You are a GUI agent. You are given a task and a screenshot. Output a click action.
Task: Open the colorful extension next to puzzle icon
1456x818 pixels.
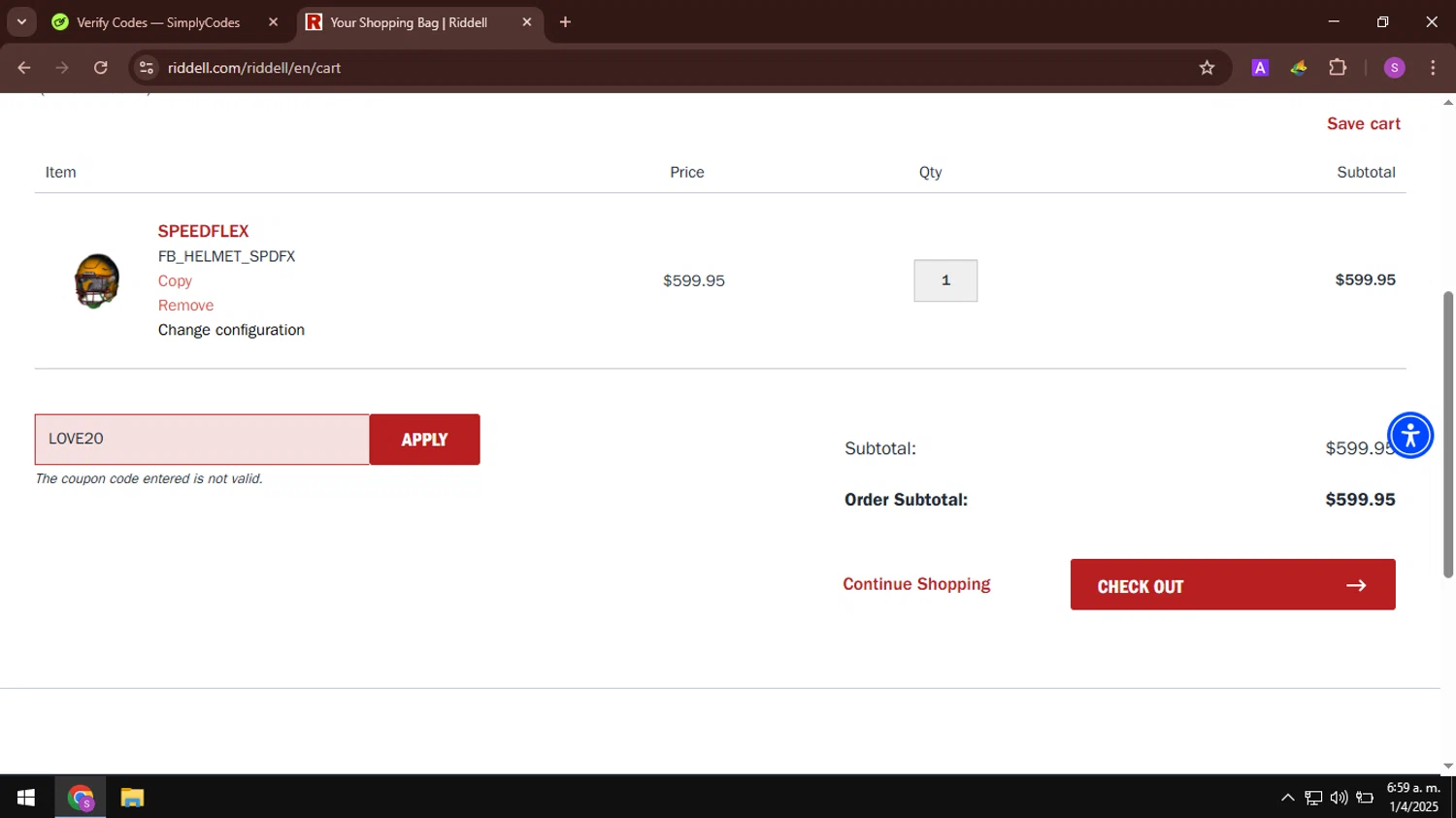(x=1299, y=68)
